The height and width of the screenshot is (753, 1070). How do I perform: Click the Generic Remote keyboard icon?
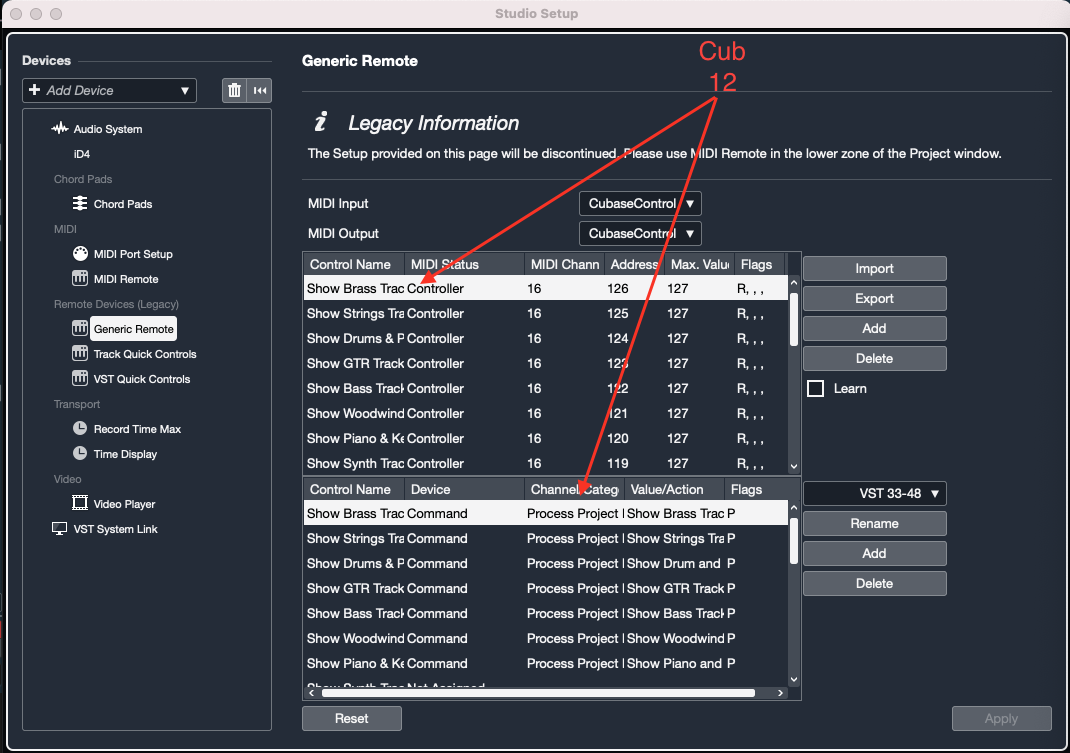coord(80,328)
